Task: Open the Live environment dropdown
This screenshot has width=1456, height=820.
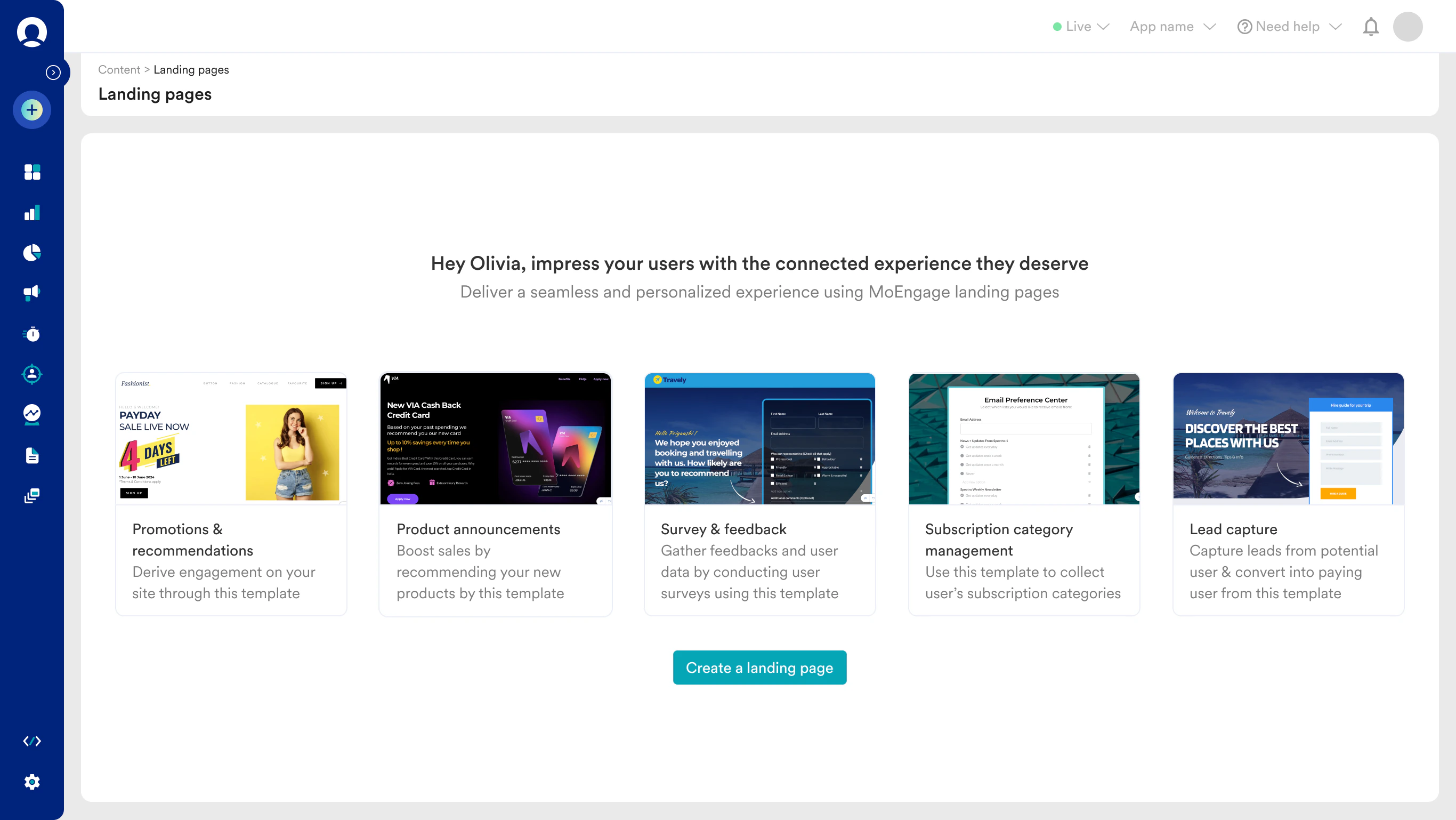Action: (1081, 27)
